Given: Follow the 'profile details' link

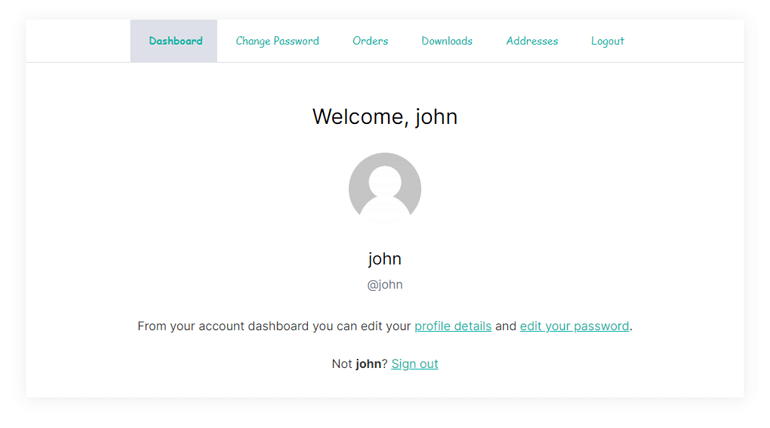Looking at the screenshot, I should (453, 326).
